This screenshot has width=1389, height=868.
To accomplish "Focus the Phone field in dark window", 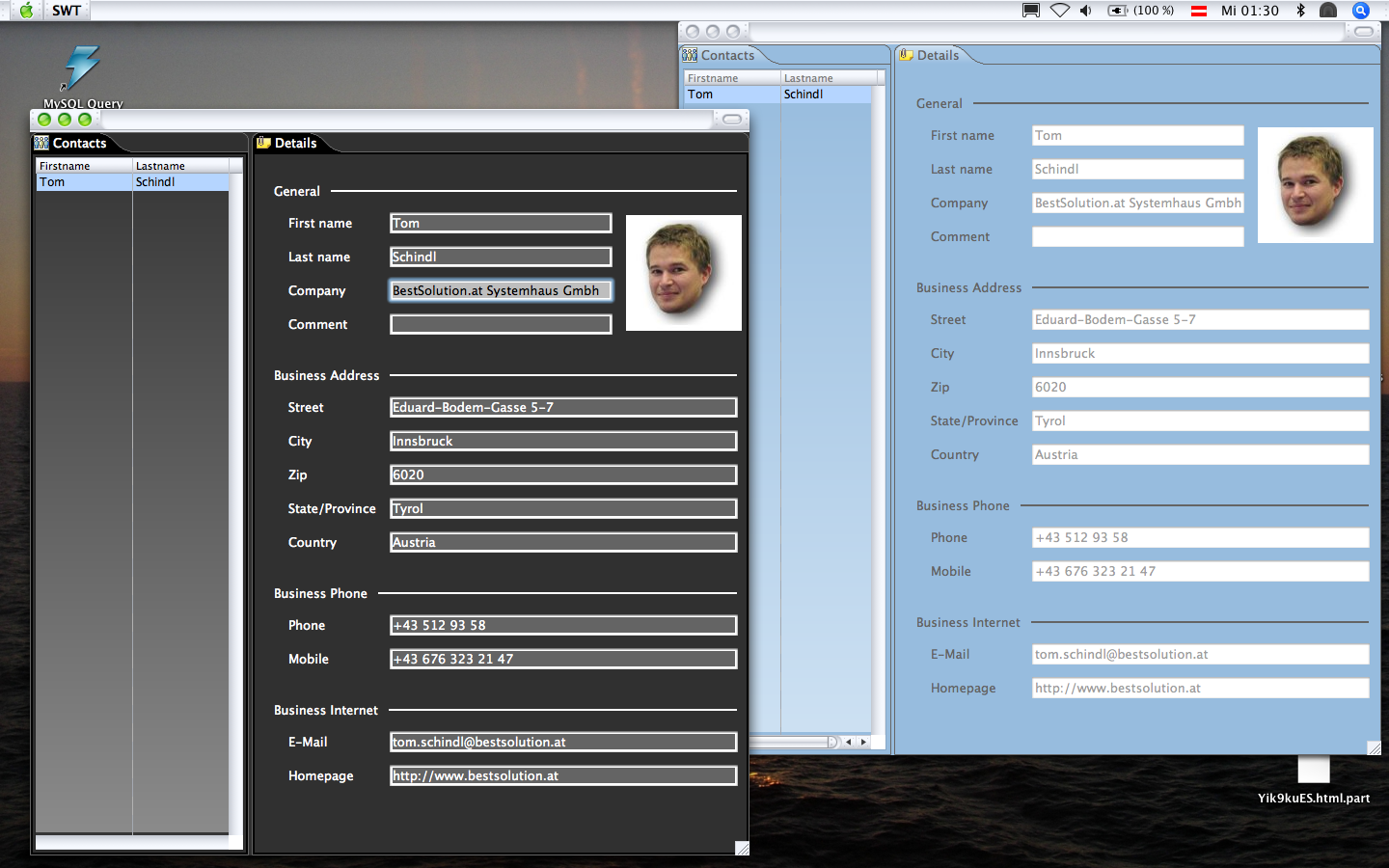I will click(x=563, y=626).
